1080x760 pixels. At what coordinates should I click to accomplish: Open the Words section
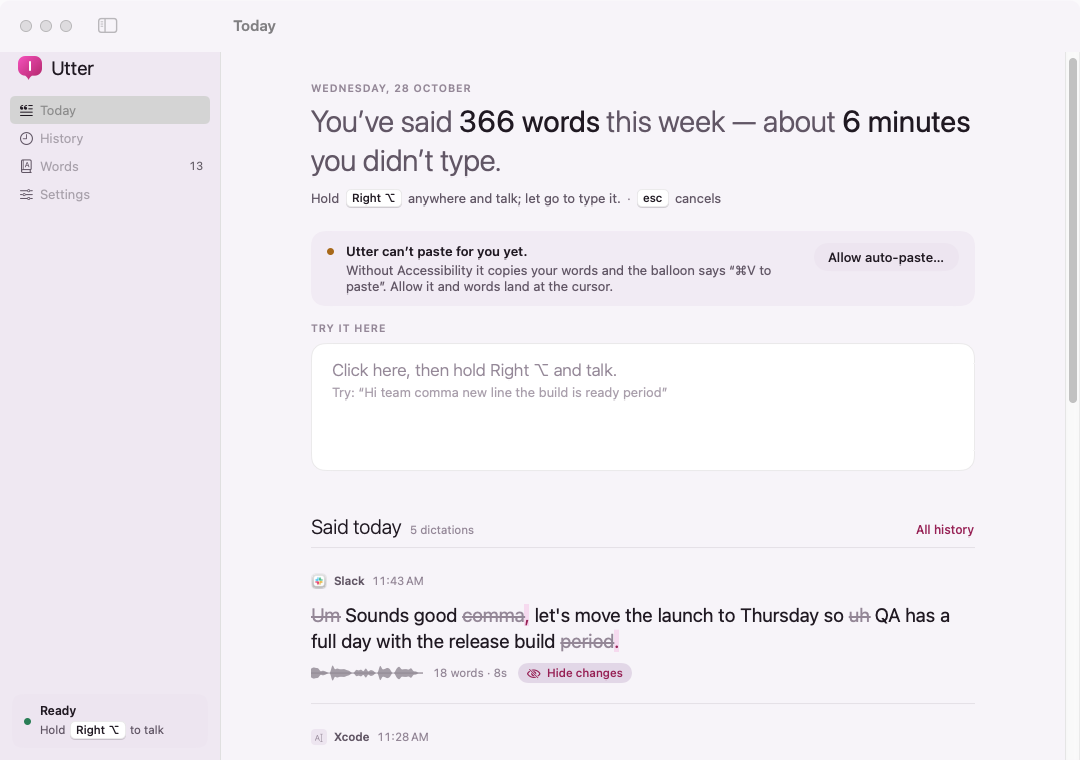pyautogui.click(x=110, y=166)
